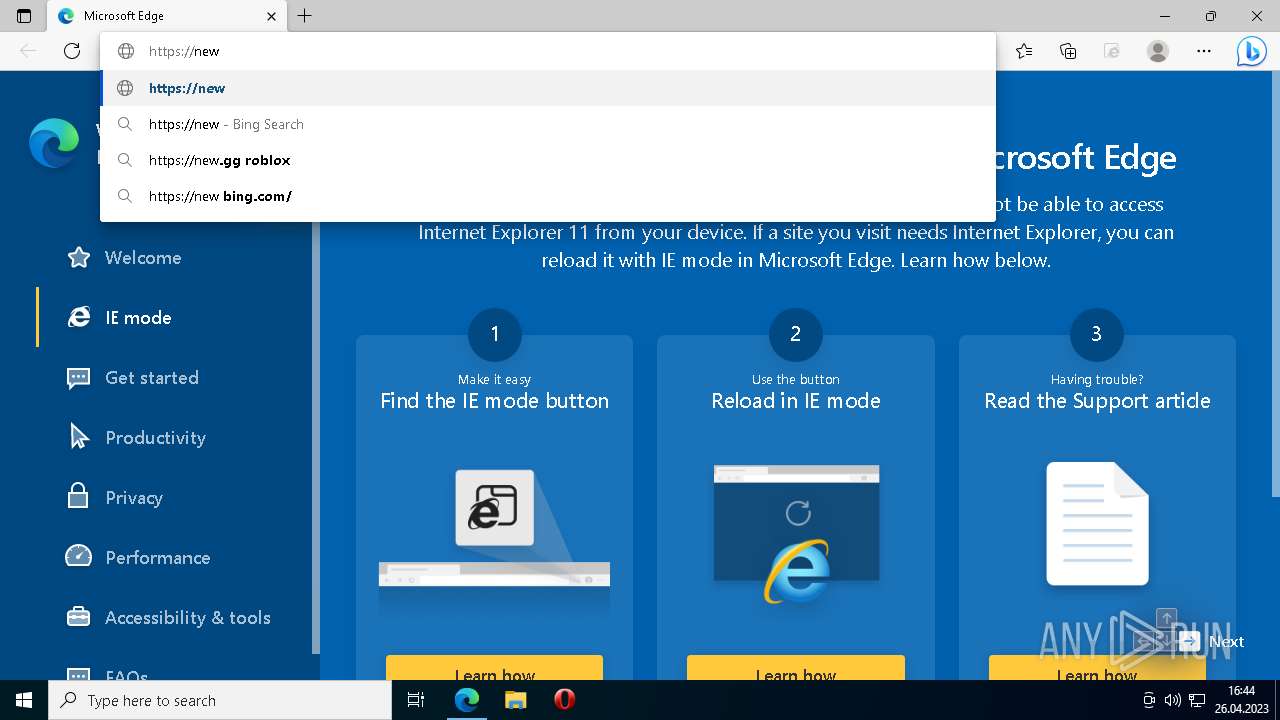Click step number 3 circle
This screenshot has height=720, width=1280.
coord(1097,334)
